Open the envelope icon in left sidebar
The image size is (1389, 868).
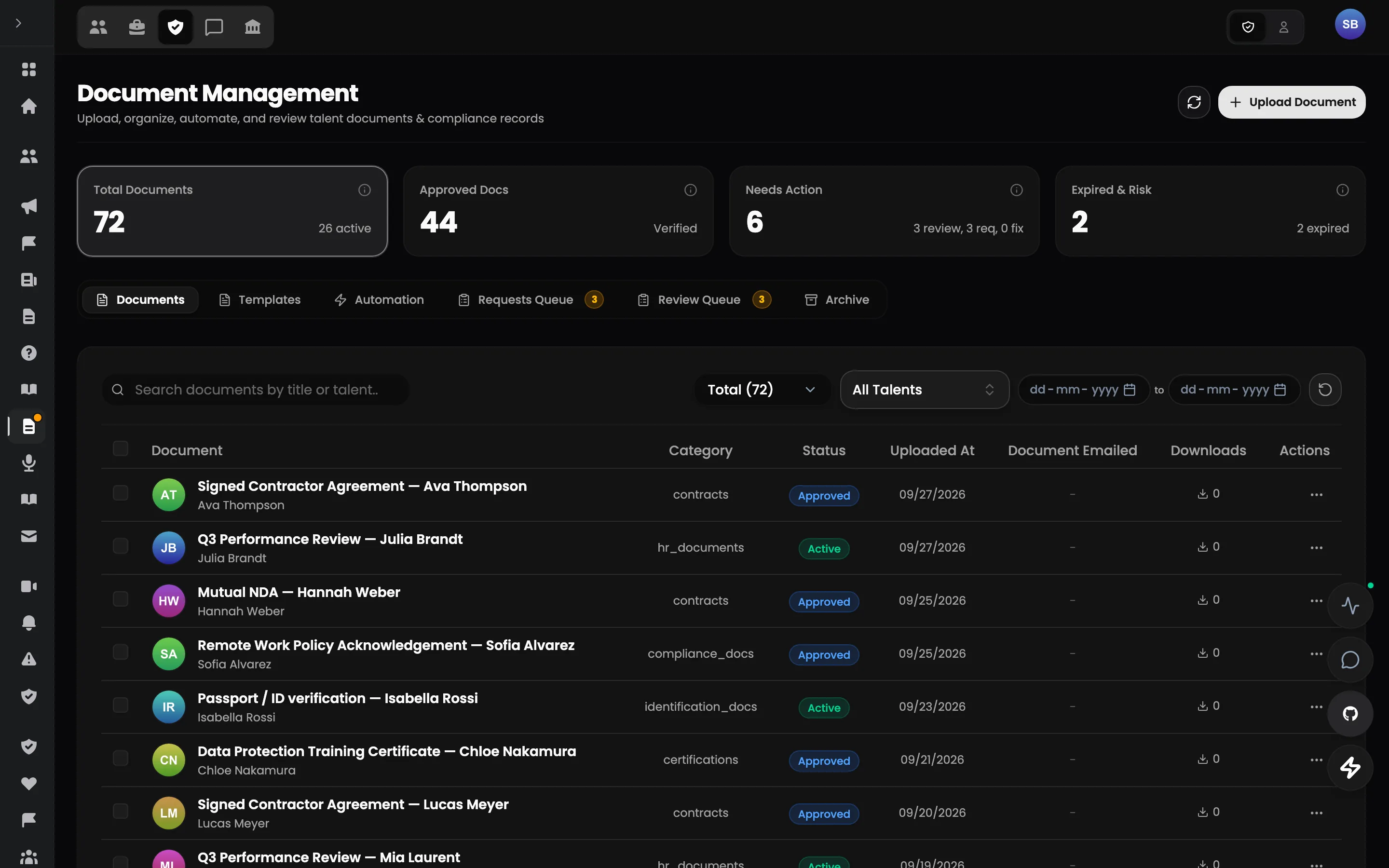click(29, 536)
